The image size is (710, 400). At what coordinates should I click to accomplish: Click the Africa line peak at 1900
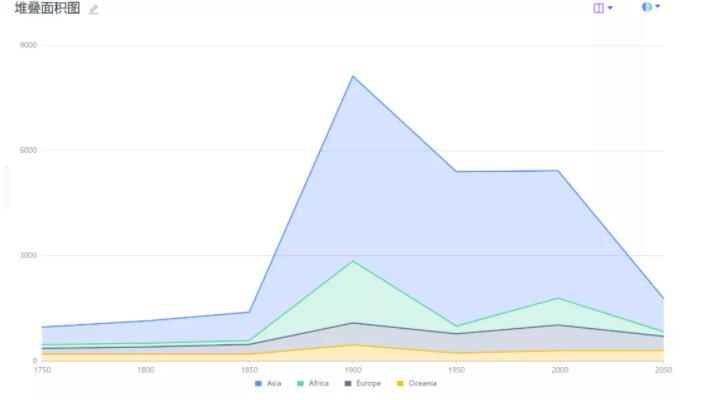click(x=353, y=261)
